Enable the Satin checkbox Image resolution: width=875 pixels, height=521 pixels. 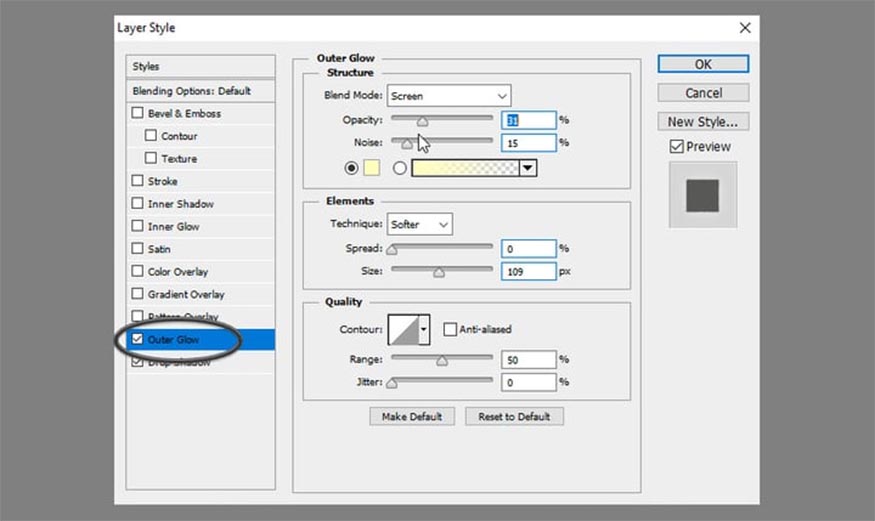[x=137, y=248]
